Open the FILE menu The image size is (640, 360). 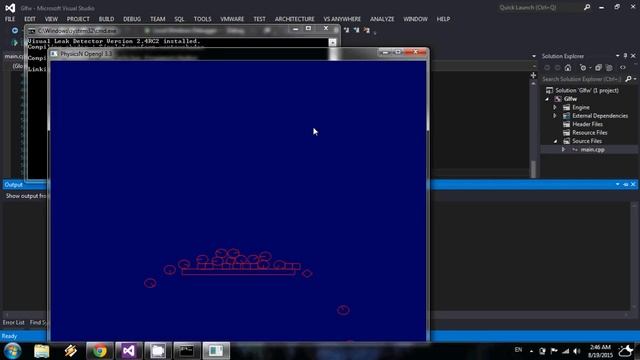(x=10, y=19)
